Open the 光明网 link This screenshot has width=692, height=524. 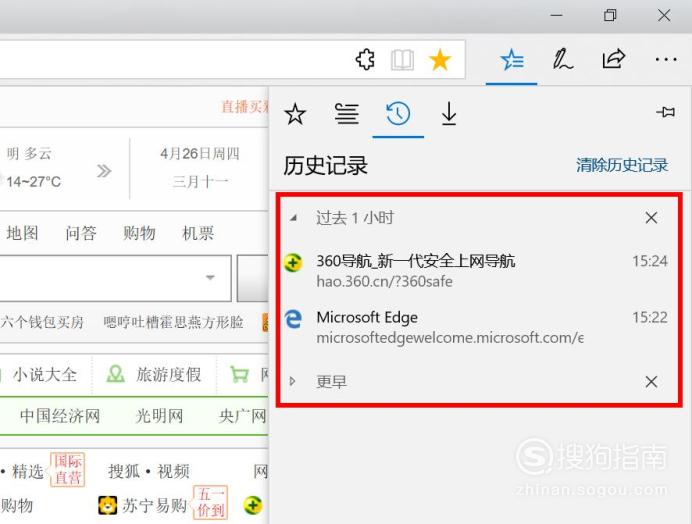click(x=159, y=416)
